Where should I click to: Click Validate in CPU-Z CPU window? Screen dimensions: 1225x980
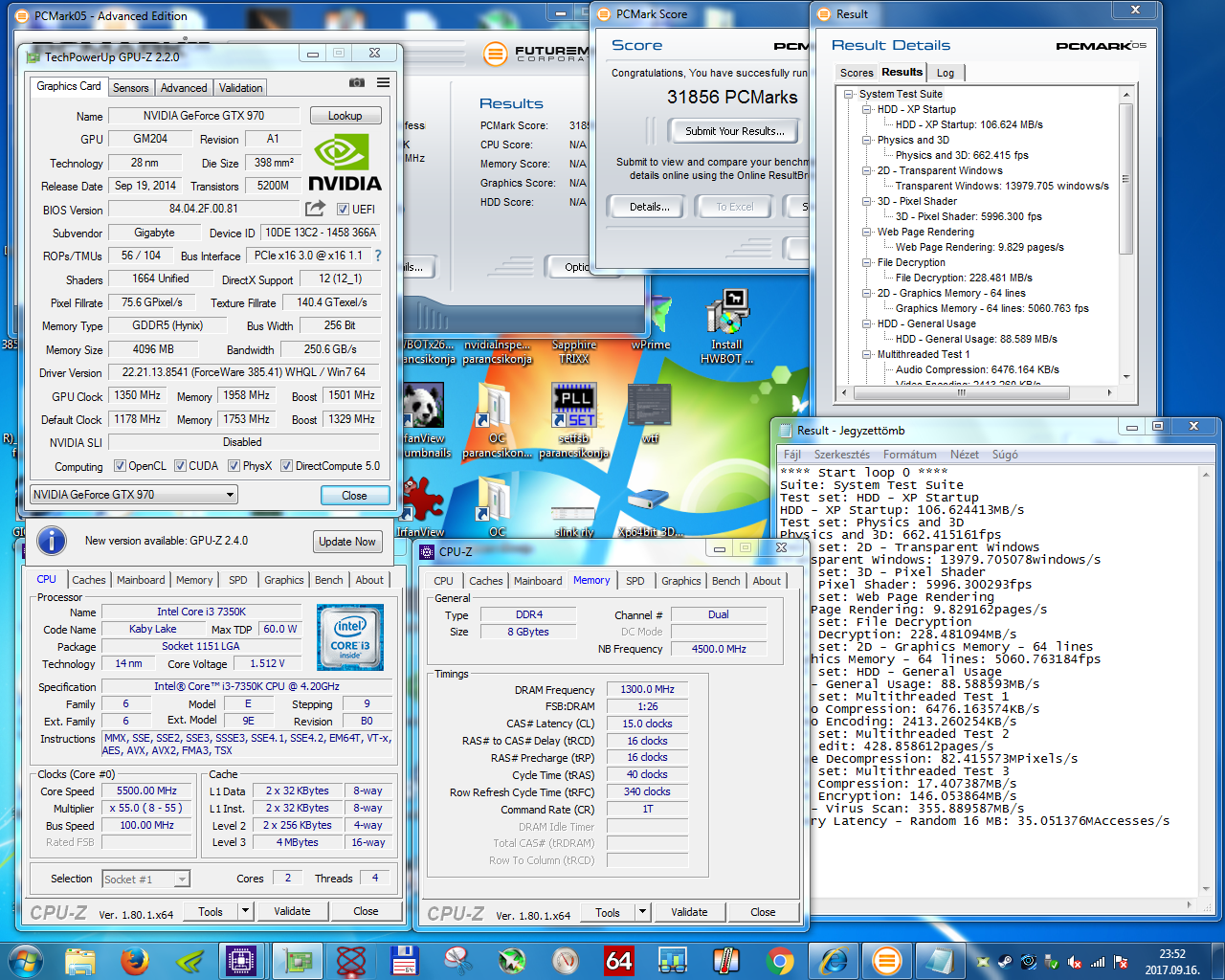[292, 911]
